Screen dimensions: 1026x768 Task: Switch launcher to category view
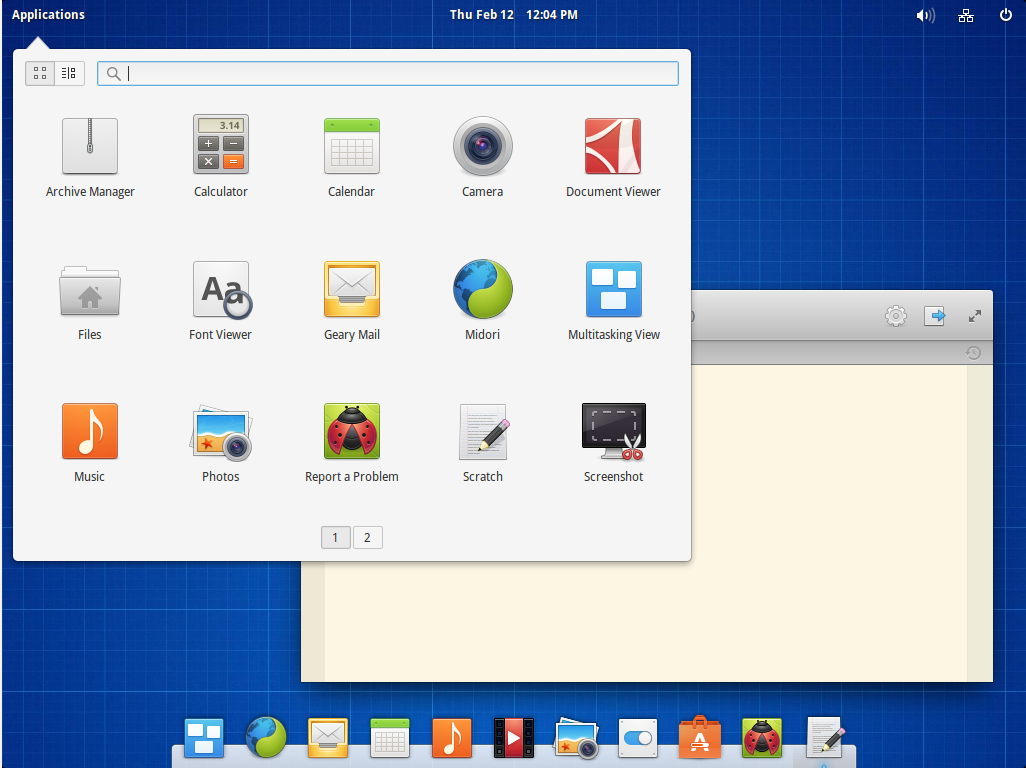click(69, 73)
